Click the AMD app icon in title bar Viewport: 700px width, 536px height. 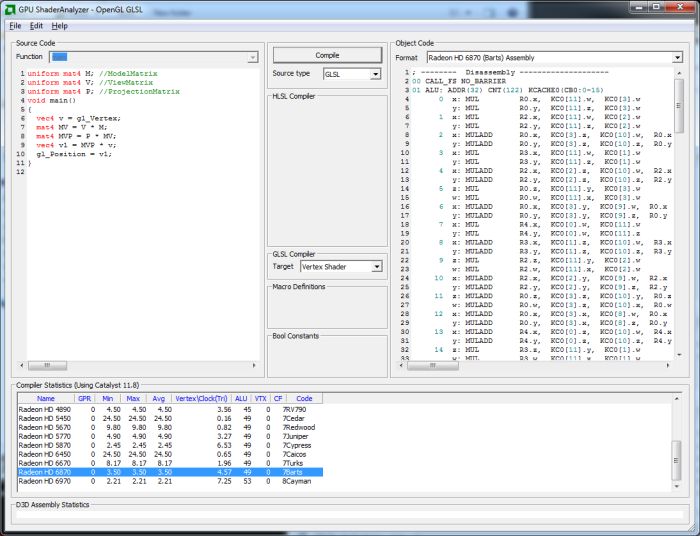click(10, 9)
